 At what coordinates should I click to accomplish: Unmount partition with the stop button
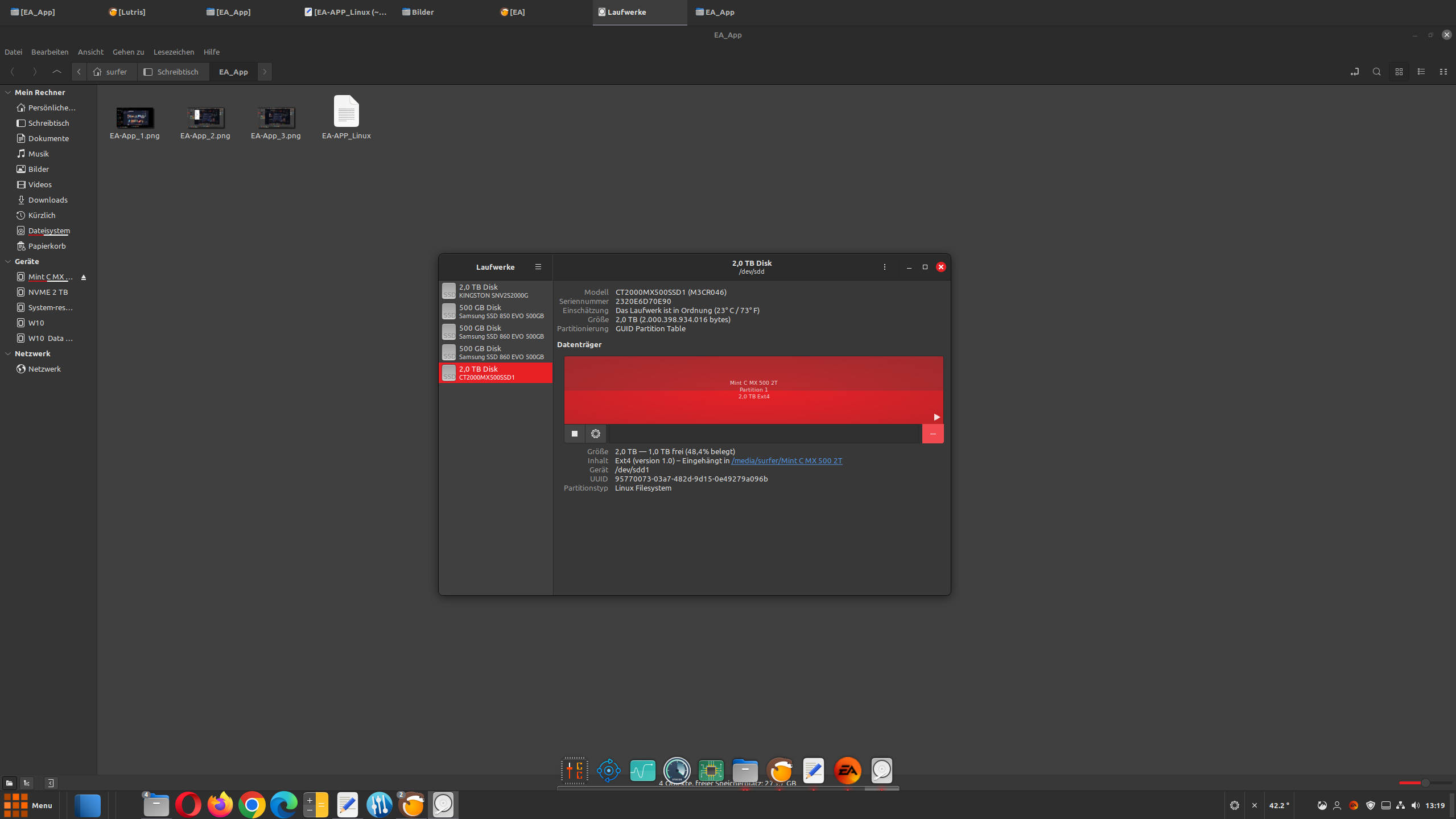(574, 434)
